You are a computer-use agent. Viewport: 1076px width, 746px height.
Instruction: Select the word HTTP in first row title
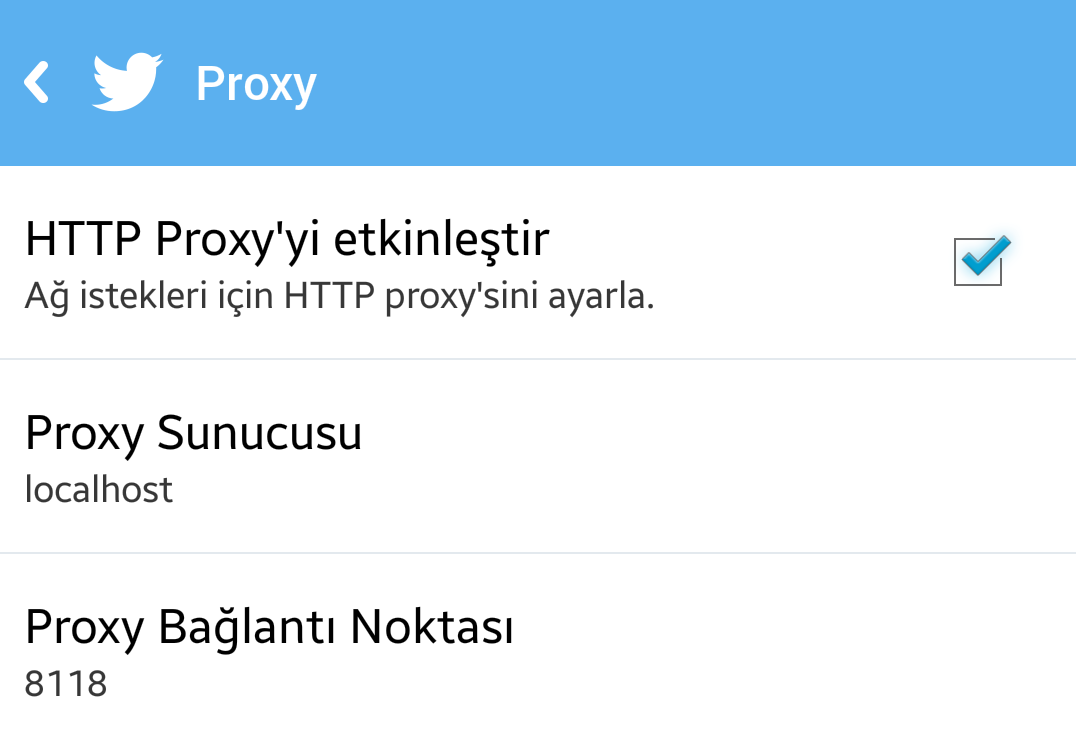(x=83, y=239)
